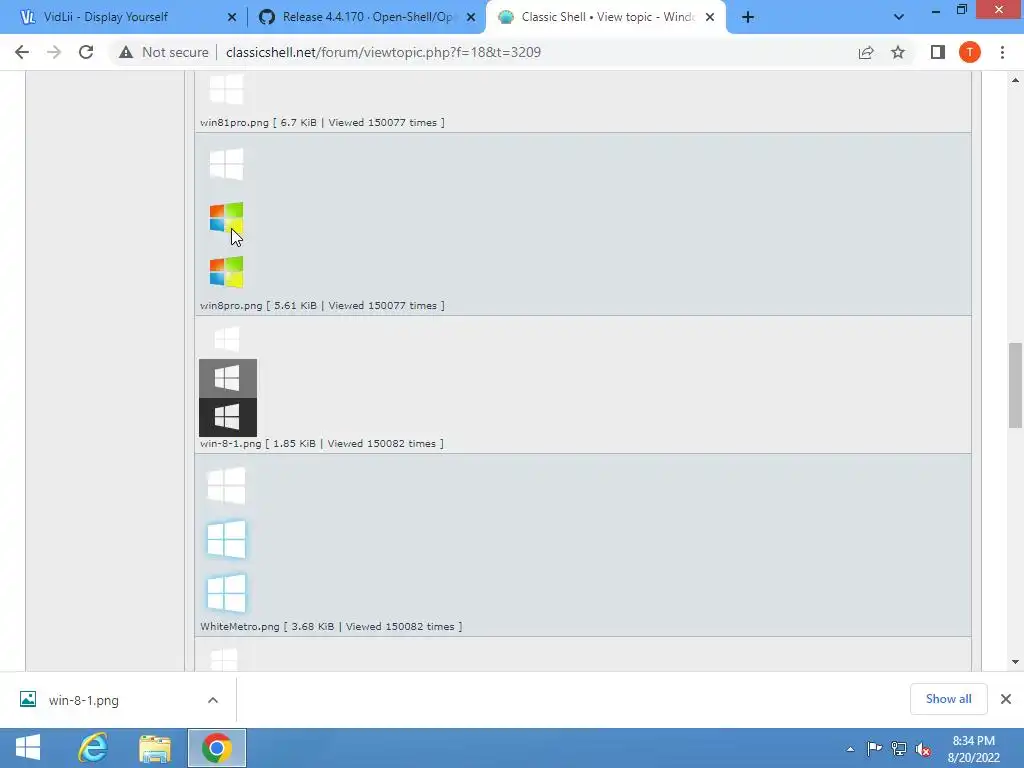Reload the Classic Shell page
This screenshot has width=1024, height=768.
coord(86,52)
